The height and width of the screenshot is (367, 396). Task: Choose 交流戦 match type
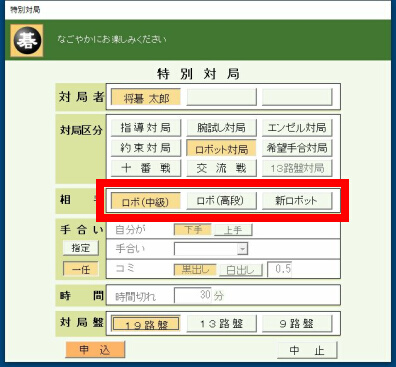(221, 168)
